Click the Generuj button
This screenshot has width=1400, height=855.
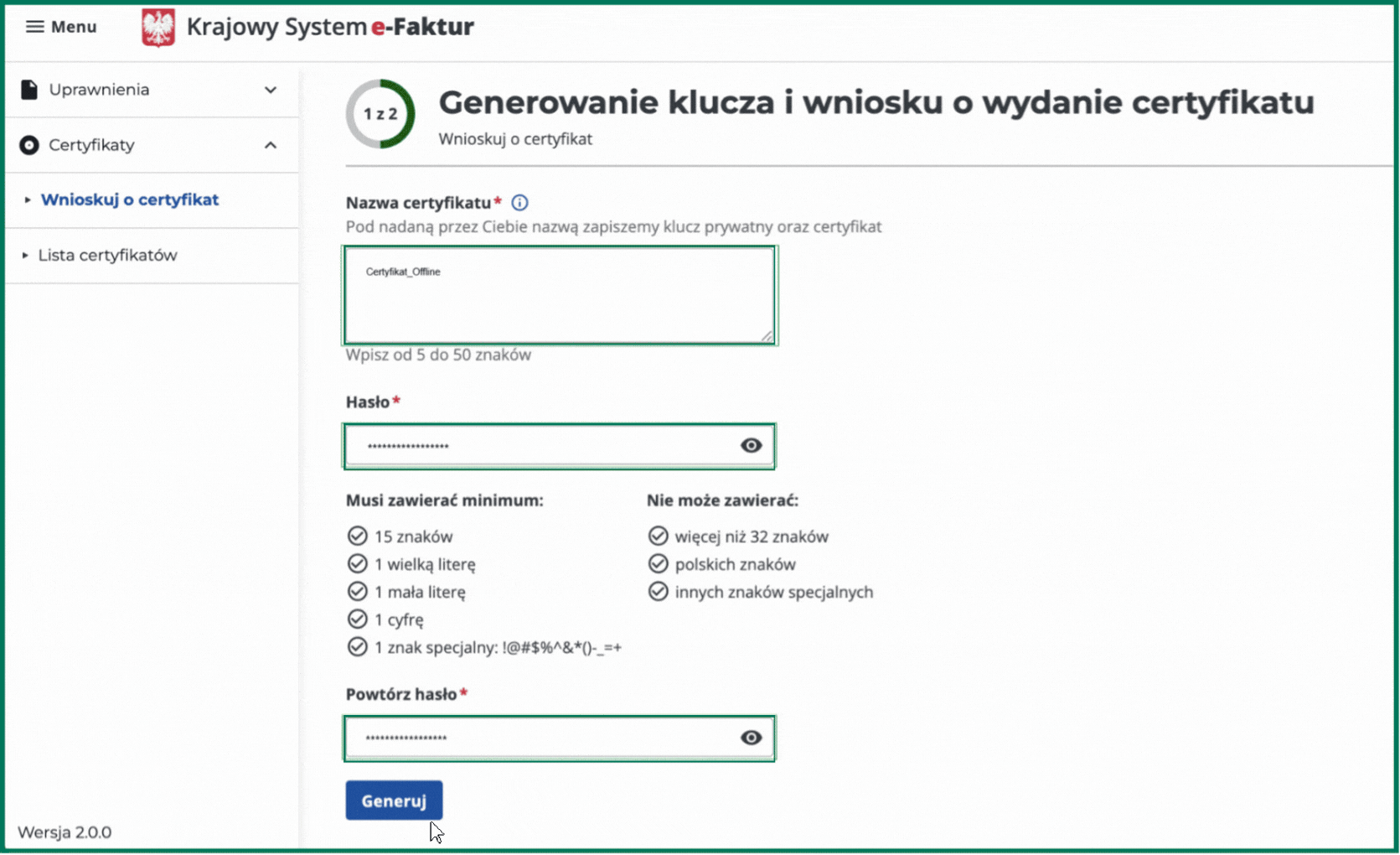pyautogui.click(x=394, y=801)
